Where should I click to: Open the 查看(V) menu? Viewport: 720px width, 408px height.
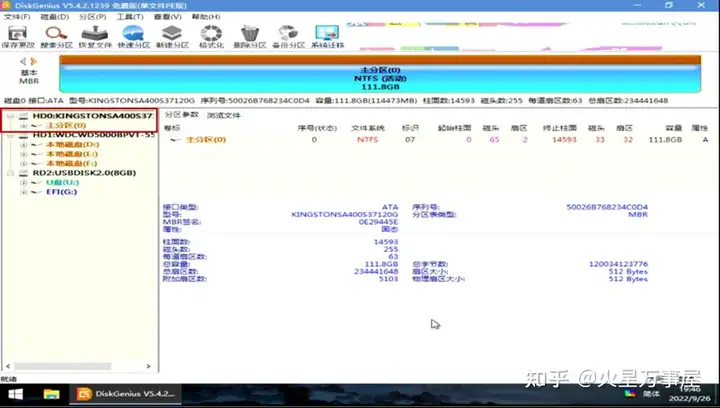[168, 17]
